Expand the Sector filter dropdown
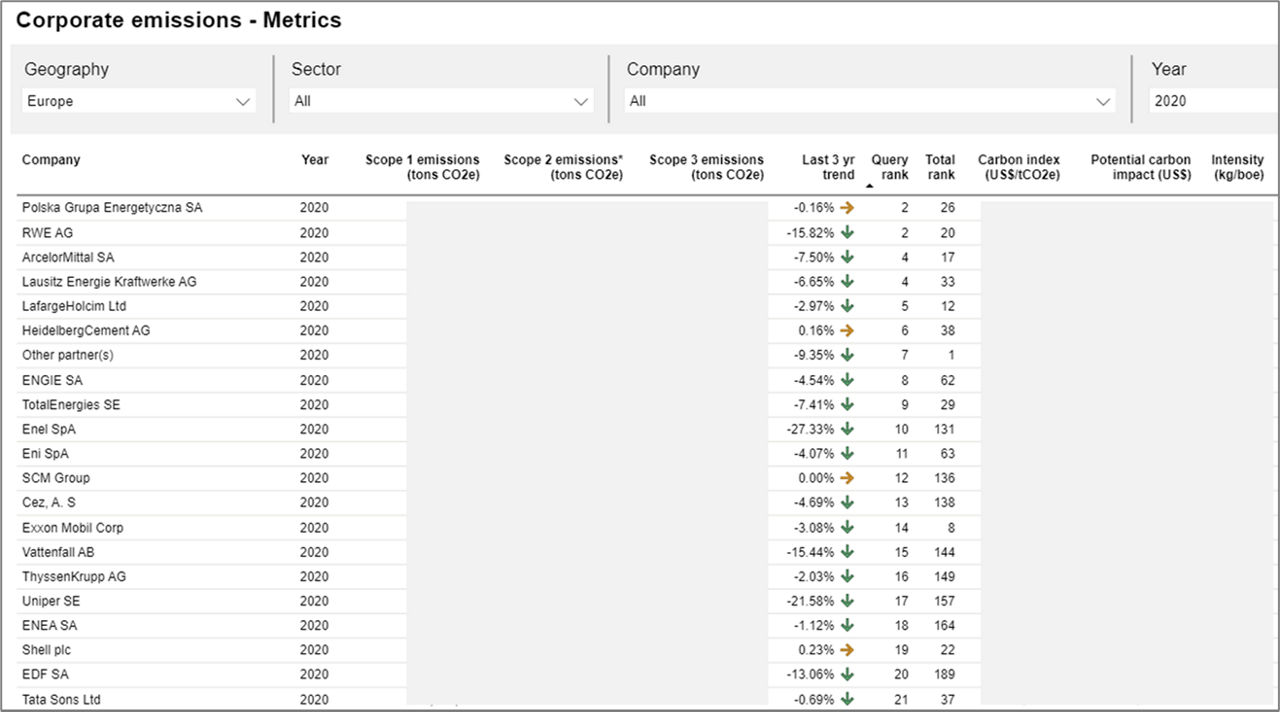This screenshot has height=712, width=1280. 441,101
